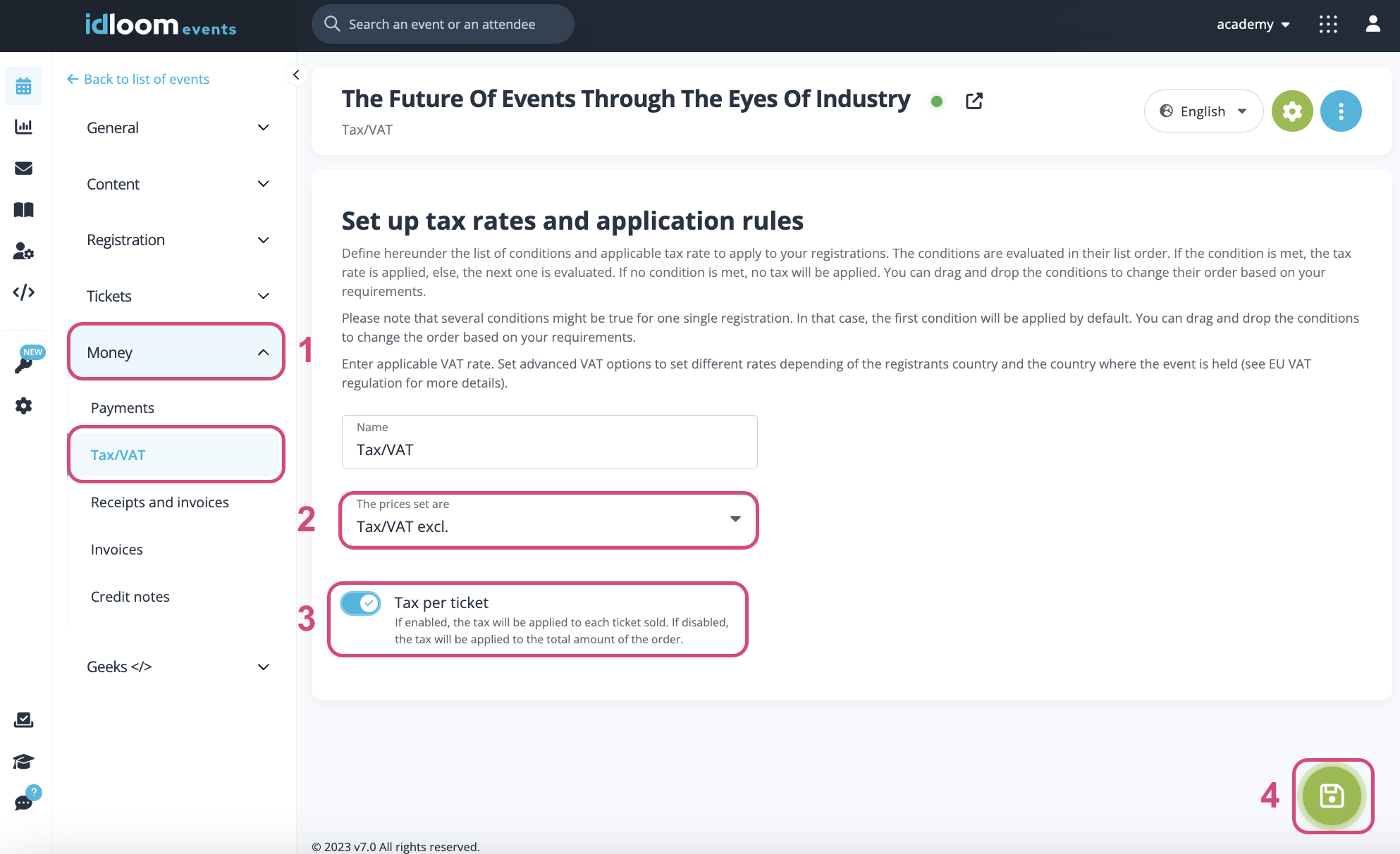Click the settings gear icon in sidebar
The height and width of the screenshot is (854, 1400).
pos(23,405)
